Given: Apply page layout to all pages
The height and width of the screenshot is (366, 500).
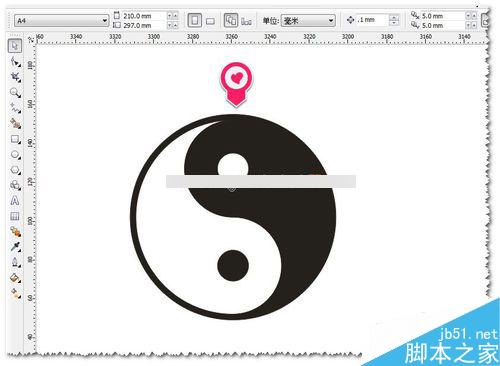Looking at the screenshot, I should pos(231,21).
